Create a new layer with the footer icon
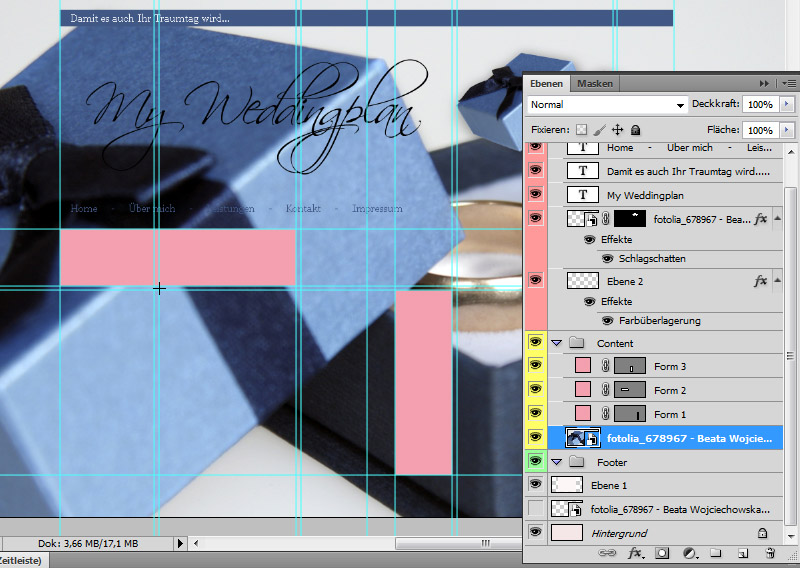 (742, 553)
